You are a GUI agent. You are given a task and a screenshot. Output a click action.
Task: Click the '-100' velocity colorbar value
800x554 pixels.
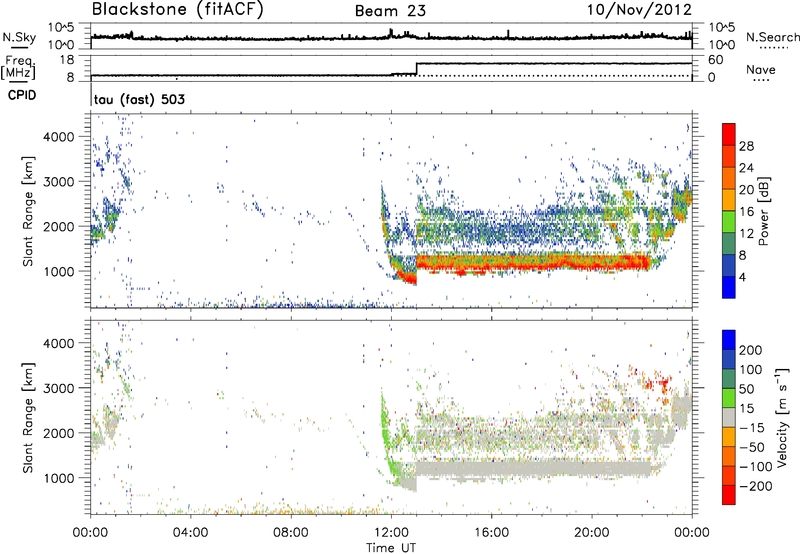756,467
